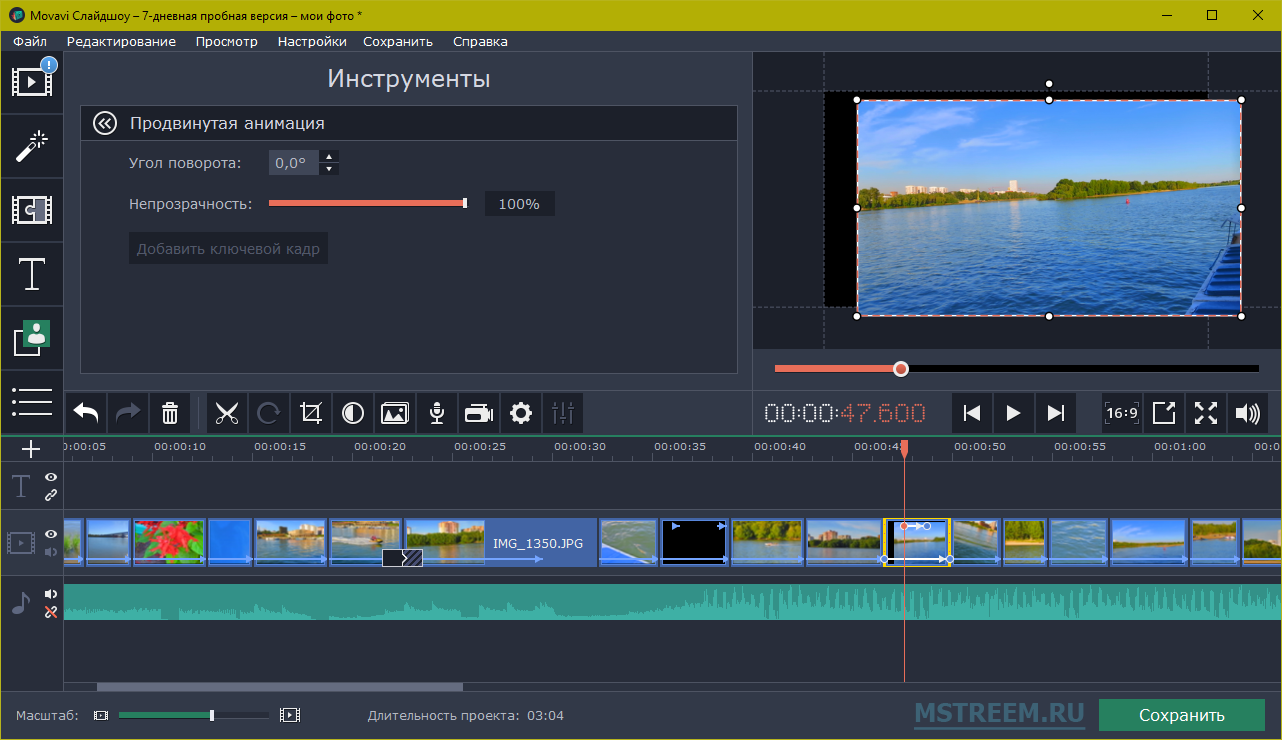Open Color adjustments half-circle icon
Viewport: 1282px width, 740px height.
(x=353, y=413)
